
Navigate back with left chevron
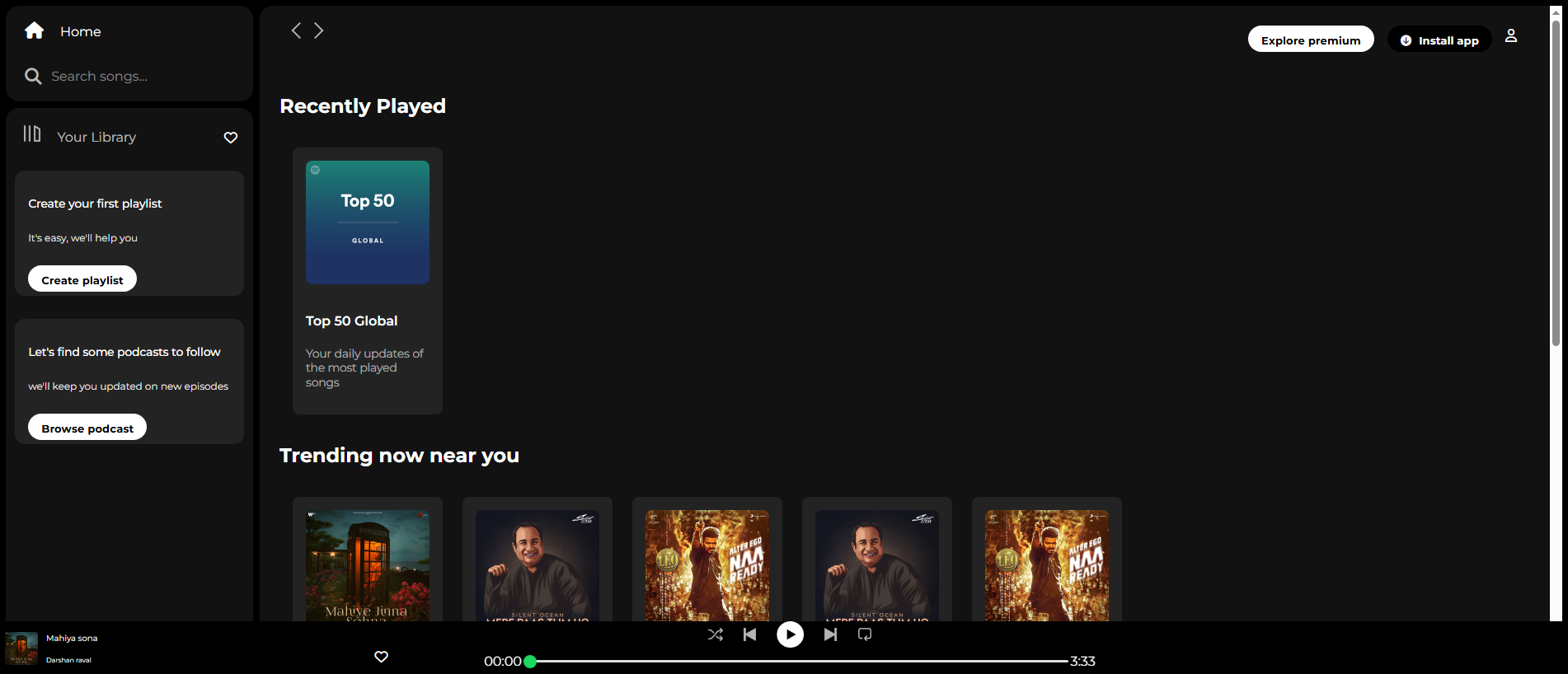click(x=296, y=30)
